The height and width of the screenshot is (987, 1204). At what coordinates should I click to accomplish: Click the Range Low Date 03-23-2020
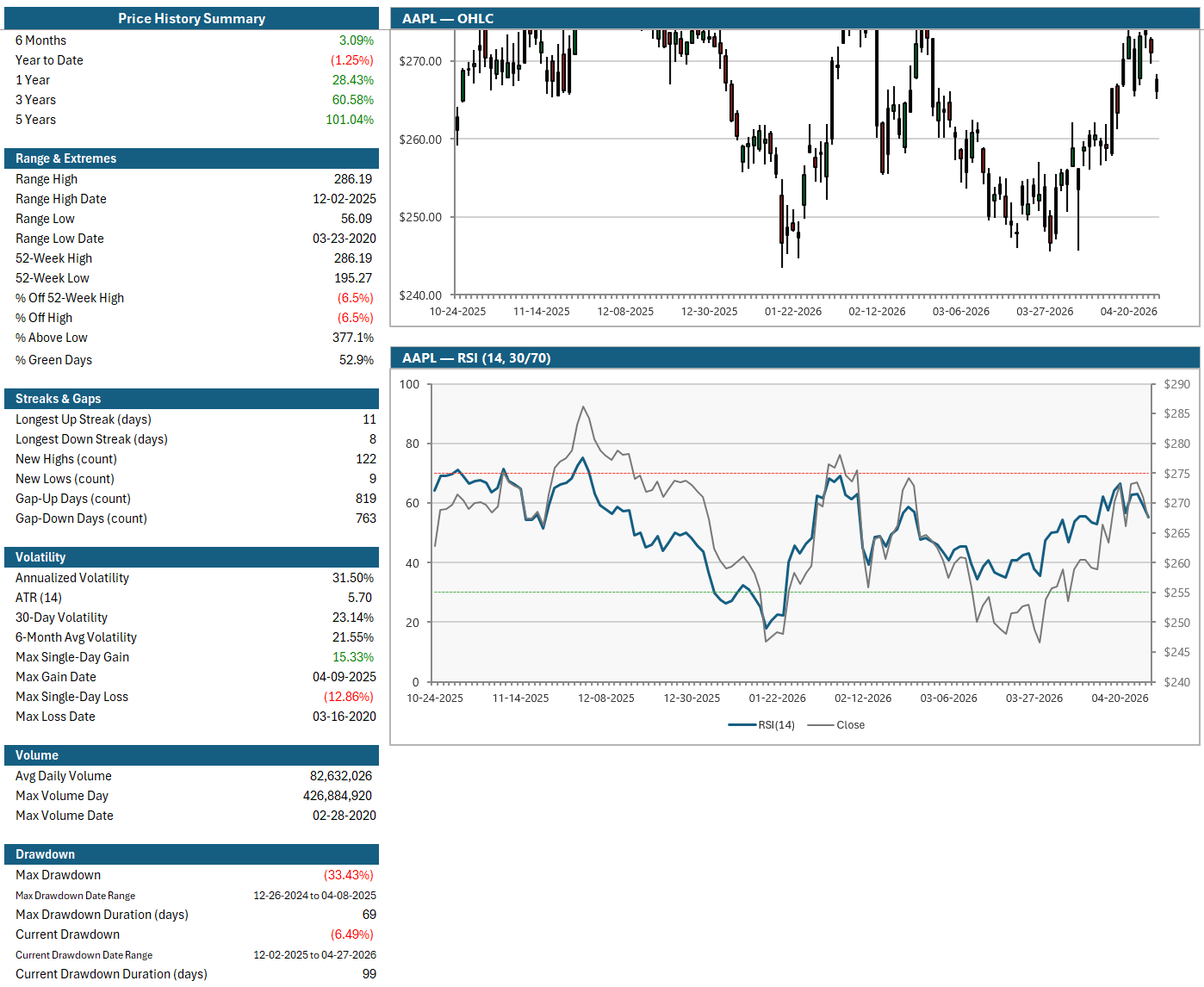point(344,239)
